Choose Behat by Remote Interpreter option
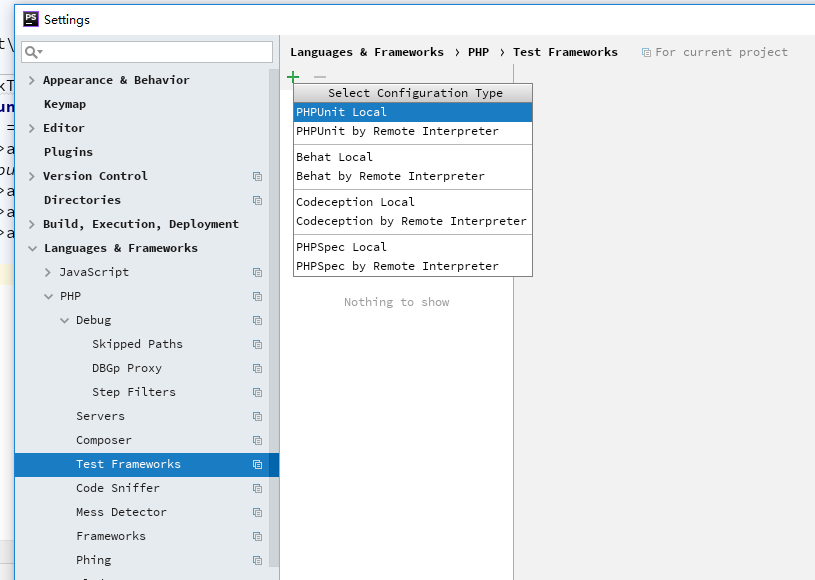Image resolution: width=815 pixels, height=580 pixels. 390,176
